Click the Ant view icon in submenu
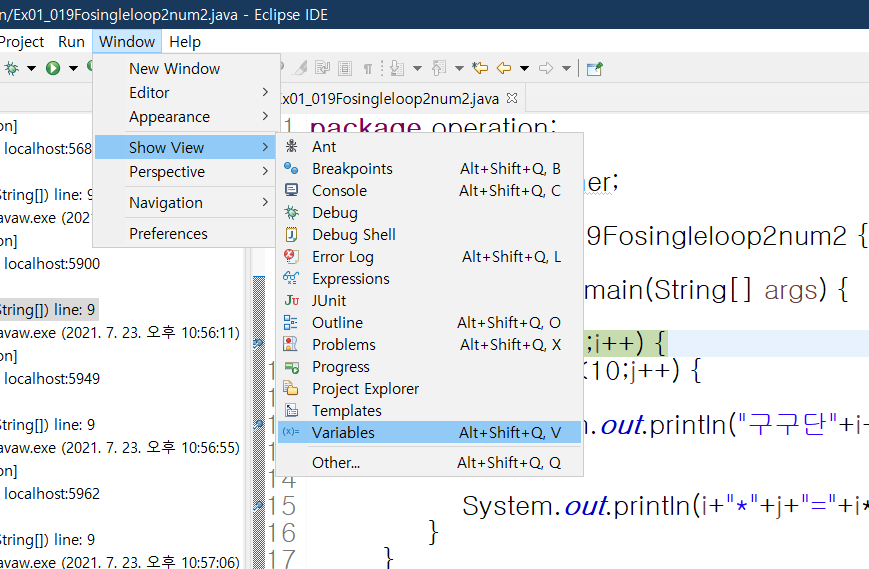The width and height of the screenshot is (869, 569). coord(291,146)
